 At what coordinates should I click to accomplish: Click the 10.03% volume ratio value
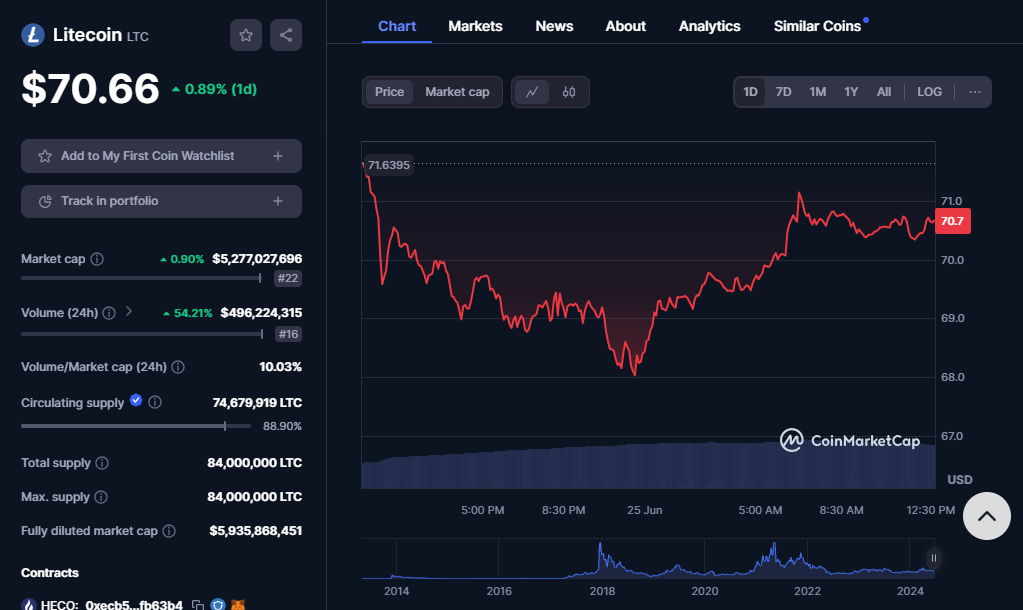(281, 367)
